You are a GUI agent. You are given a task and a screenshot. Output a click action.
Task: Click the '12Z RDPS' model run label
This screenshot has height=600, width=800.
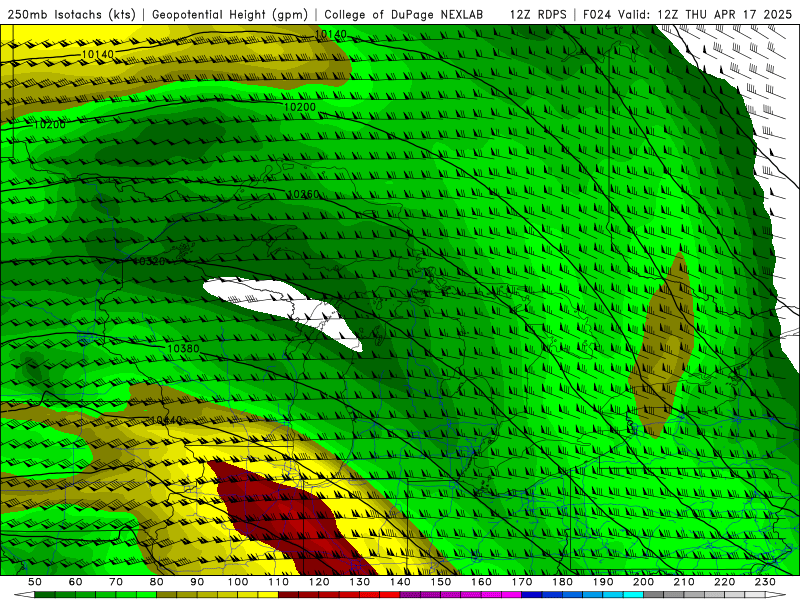tap(538, 15)
